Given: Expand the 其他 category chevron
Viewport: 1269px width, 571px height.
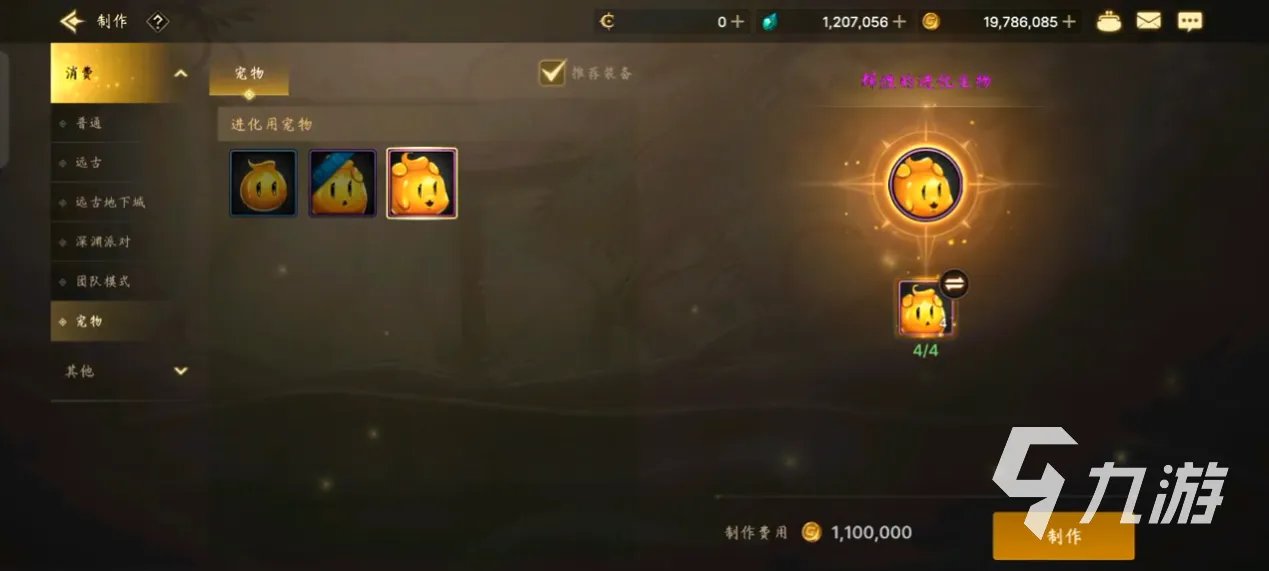Looking at the screenshot, I should (180, 371).
